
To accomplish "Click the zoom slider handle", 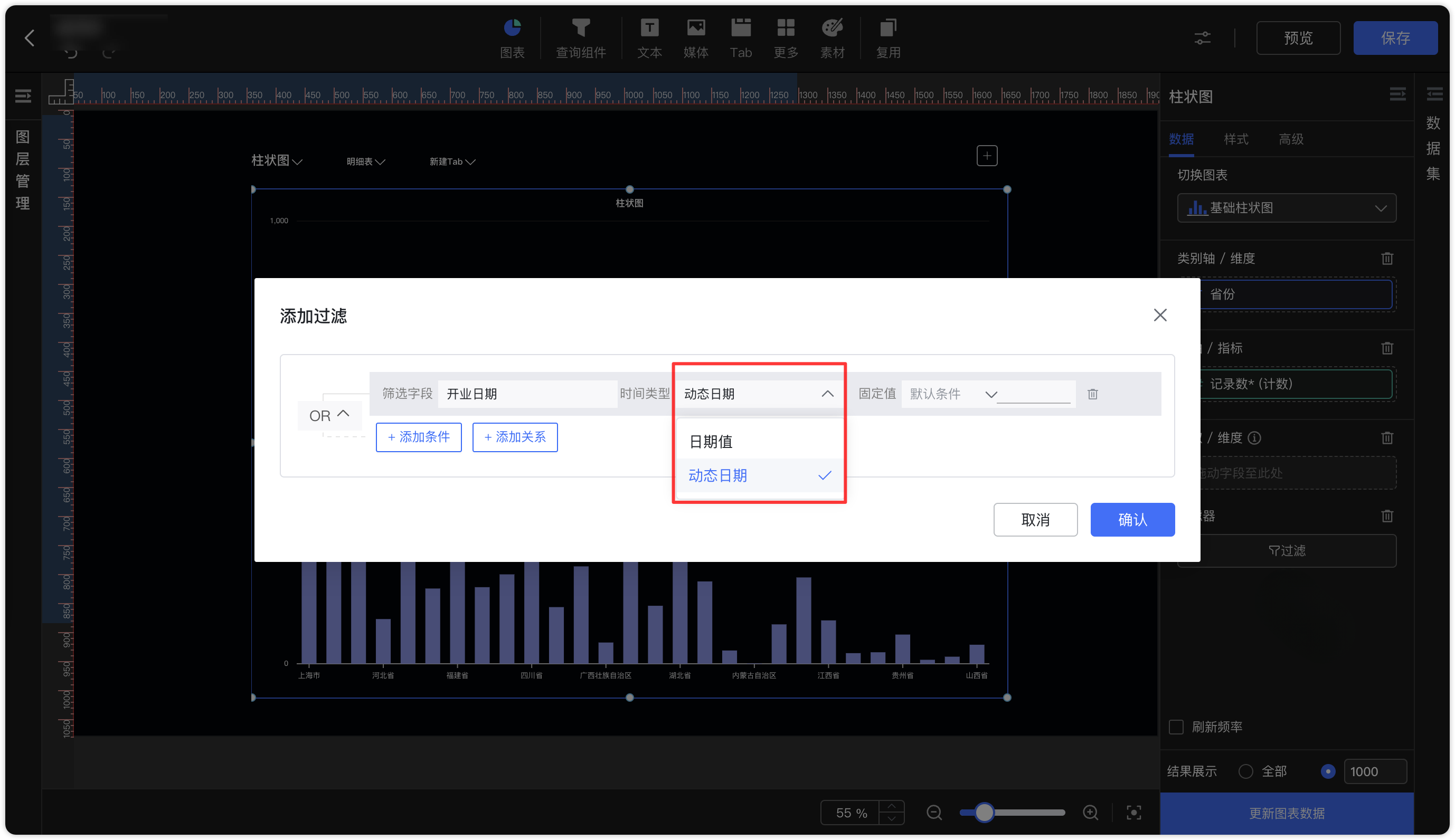I will tap(984, 813).
